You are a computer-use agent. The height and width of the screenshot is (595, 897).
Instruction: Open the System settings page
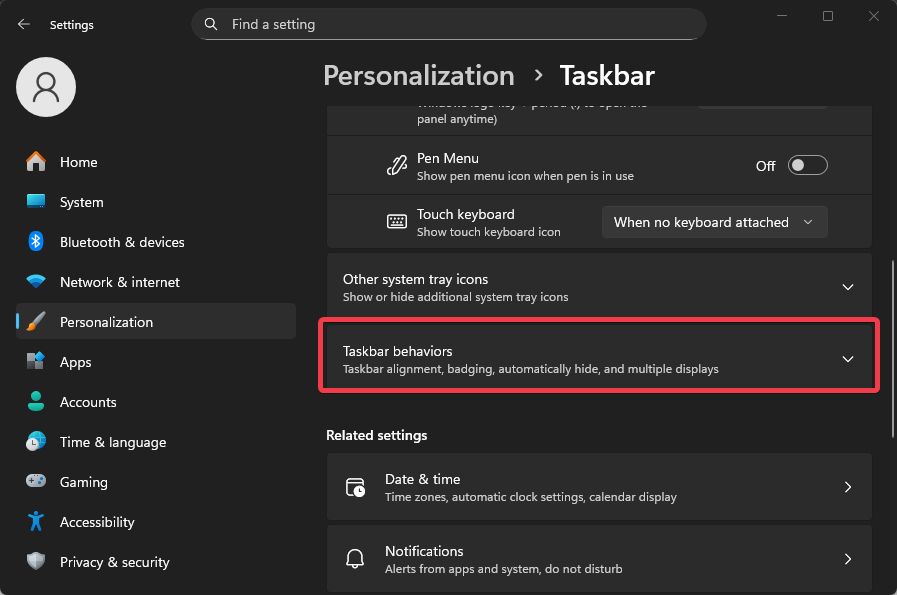(81, 202)
